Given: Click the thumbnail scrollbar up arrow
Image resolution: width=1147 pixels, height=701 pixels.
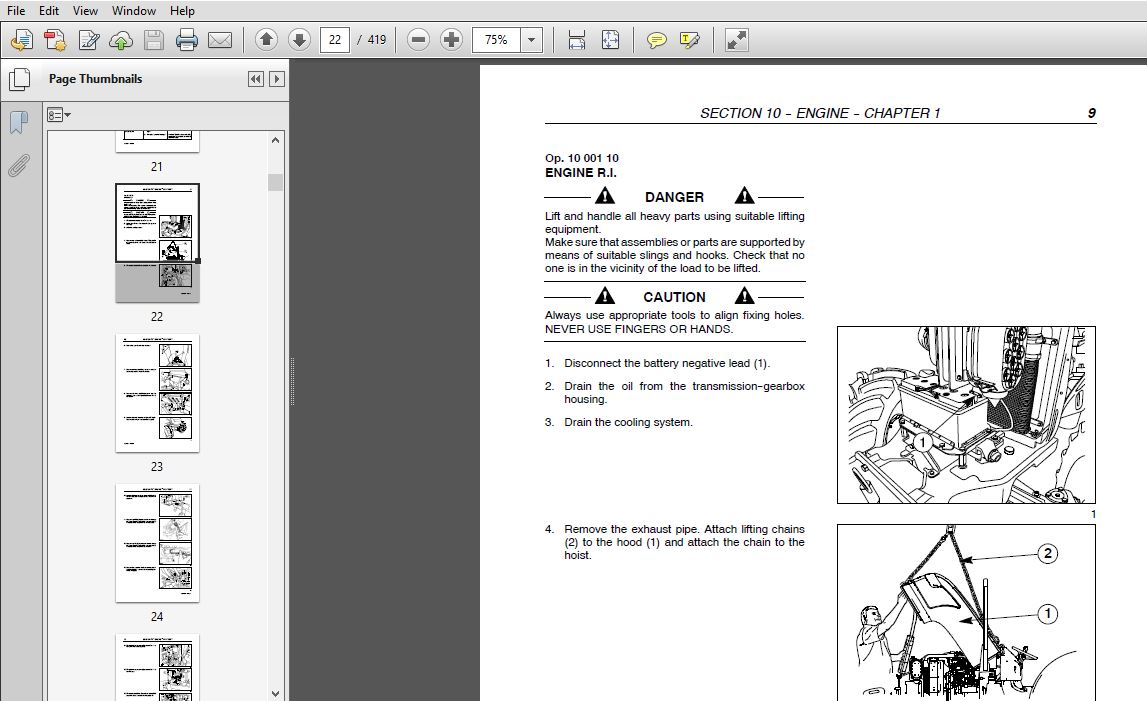Looking at the screenshot, I should tap(275, 139).
